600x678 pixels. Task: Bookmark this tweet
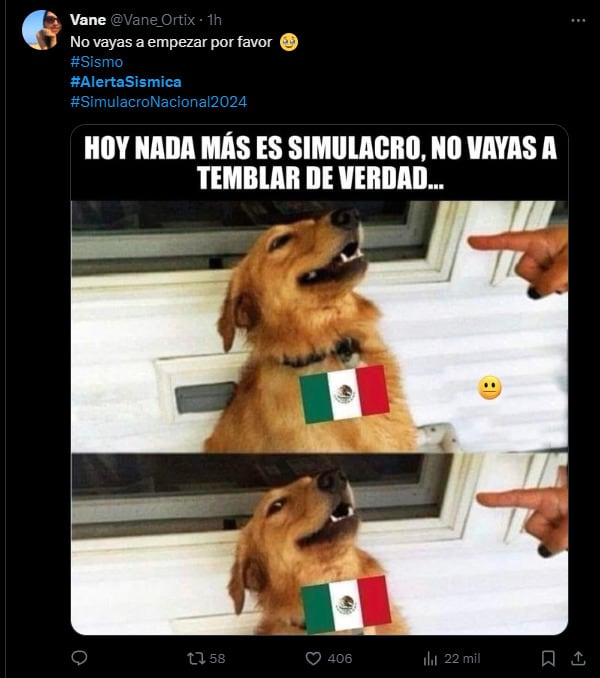tap(548, 658)
